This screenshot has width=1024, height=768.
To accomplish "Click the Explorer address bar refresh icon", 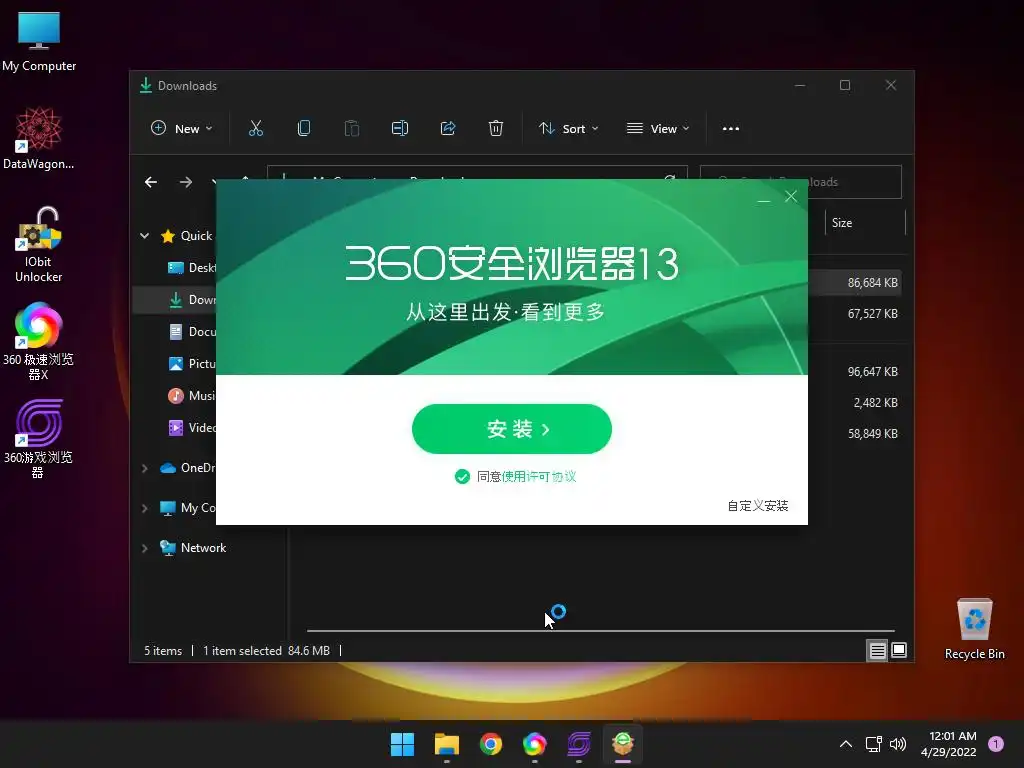I will point(670,178).
